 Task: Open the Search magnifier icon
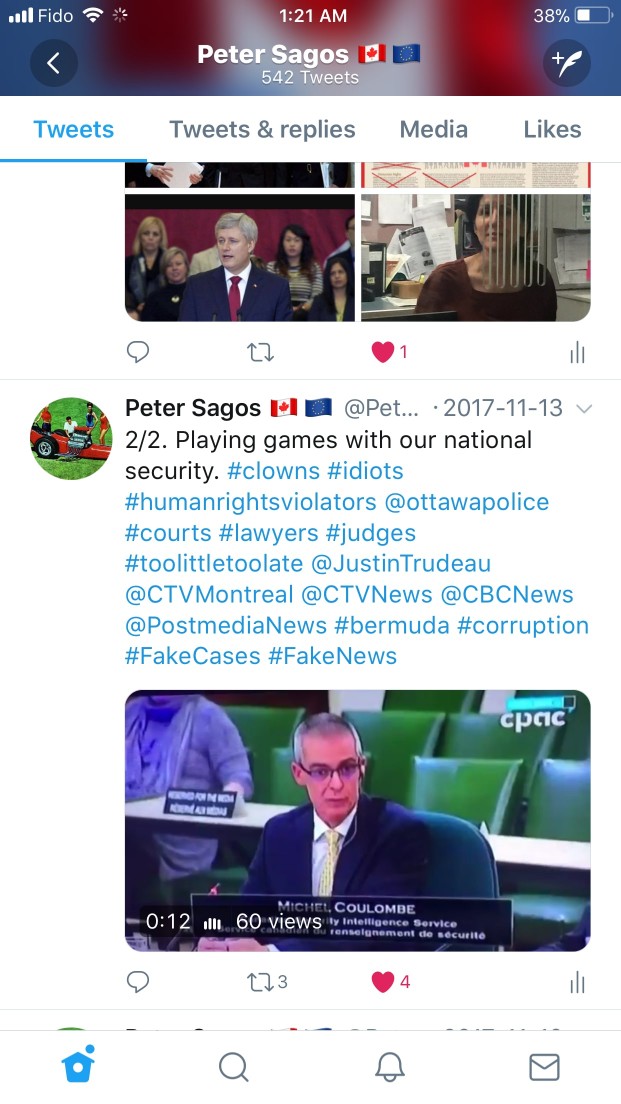(x=233, y=1067)
